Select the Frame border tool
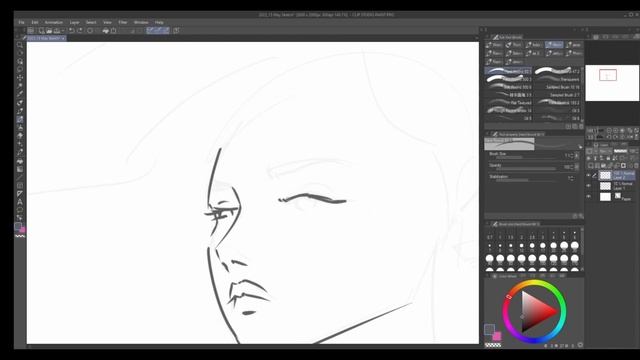The width and height of the screenshot is (640, 360). [x=20, y=186]
